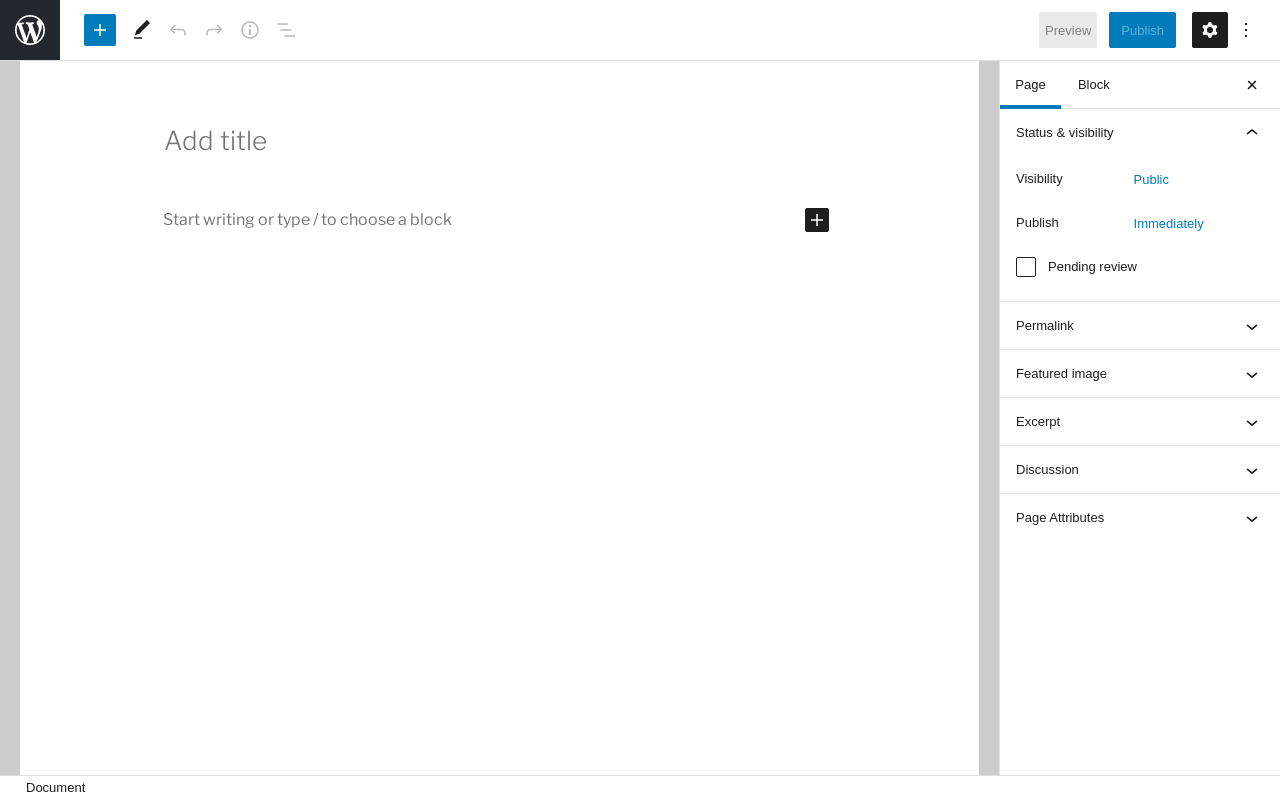Click the Undo arrow
This screenshot has width=1280, height=800.
[178, 30]
